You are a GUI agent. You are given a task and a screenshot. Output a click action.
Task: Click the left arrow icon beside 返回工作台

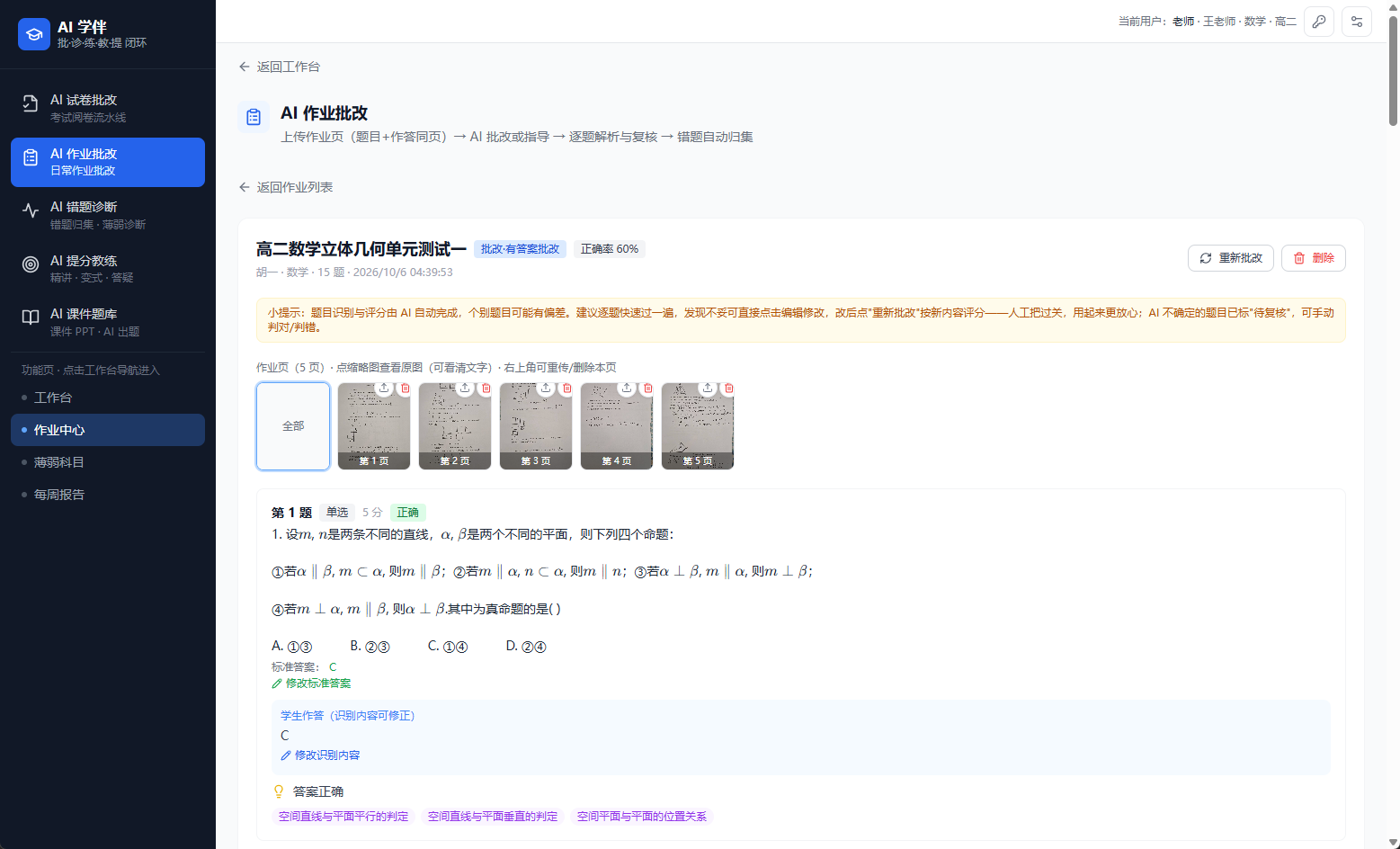pos(245,67)
